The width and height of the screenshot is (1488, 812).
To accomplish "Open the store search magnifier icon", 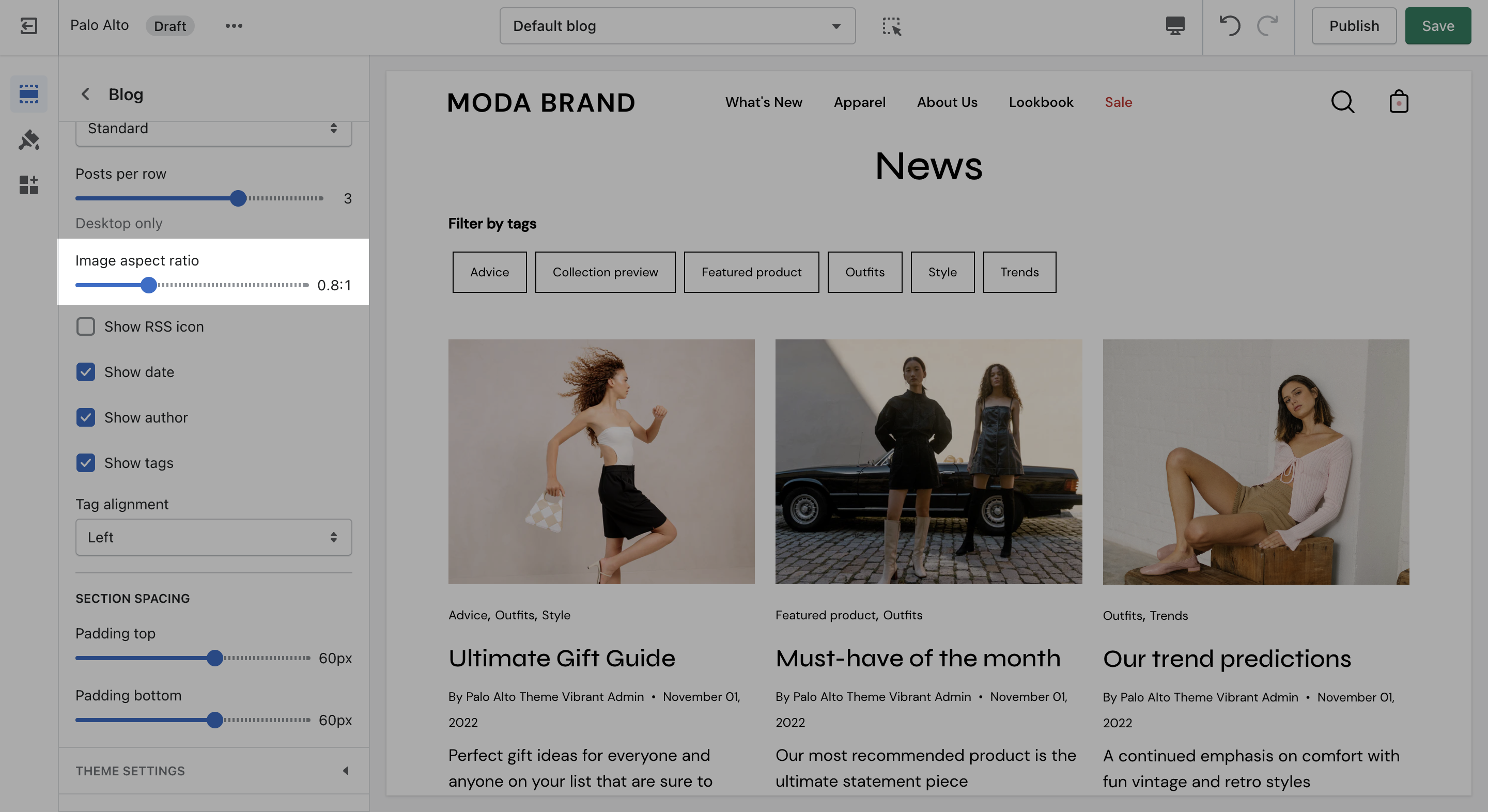I will (x=1342, y=102).
